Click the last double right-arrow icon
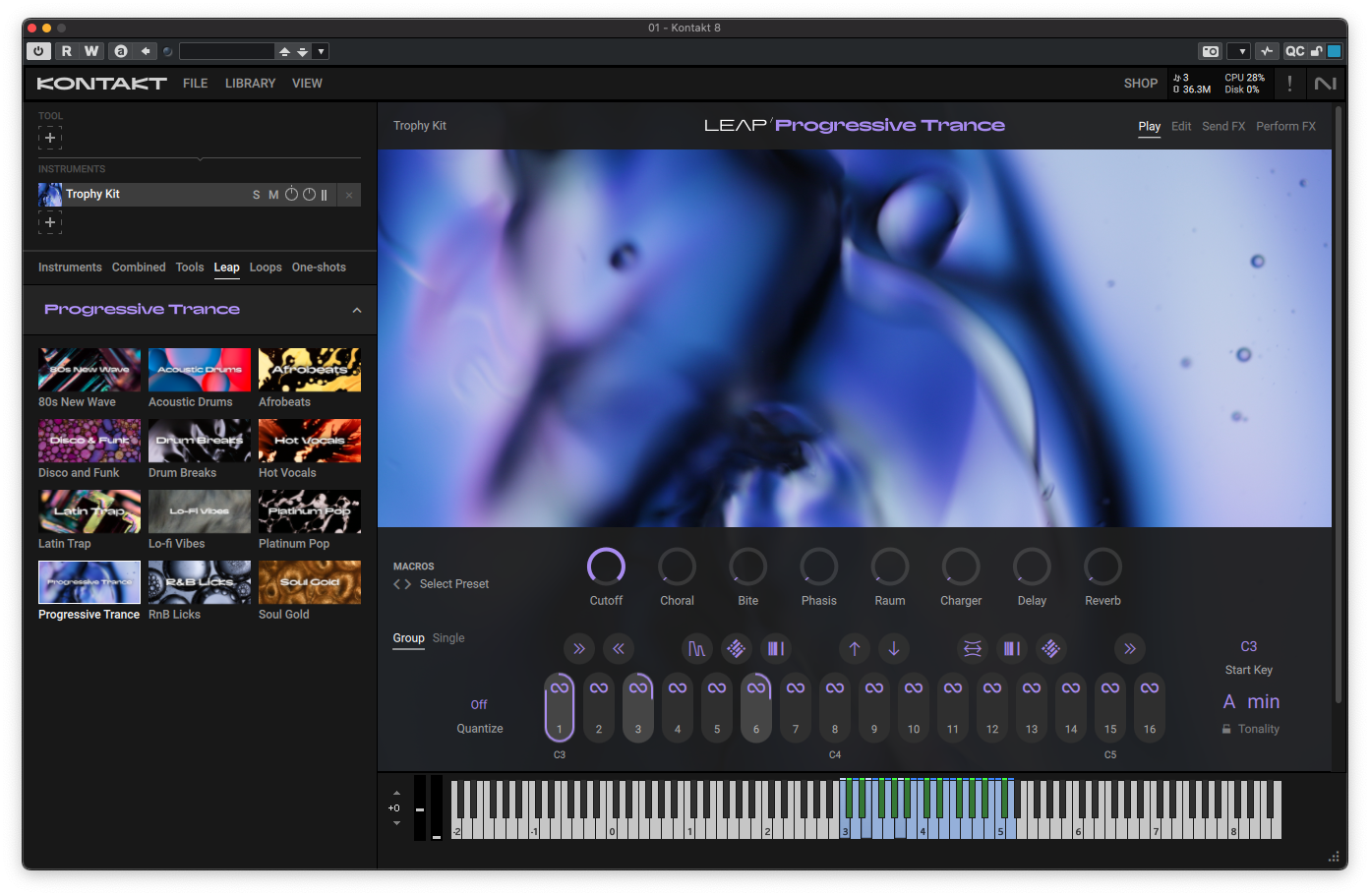Viewport: 1370px width, 896px height. pos(1130,648)
